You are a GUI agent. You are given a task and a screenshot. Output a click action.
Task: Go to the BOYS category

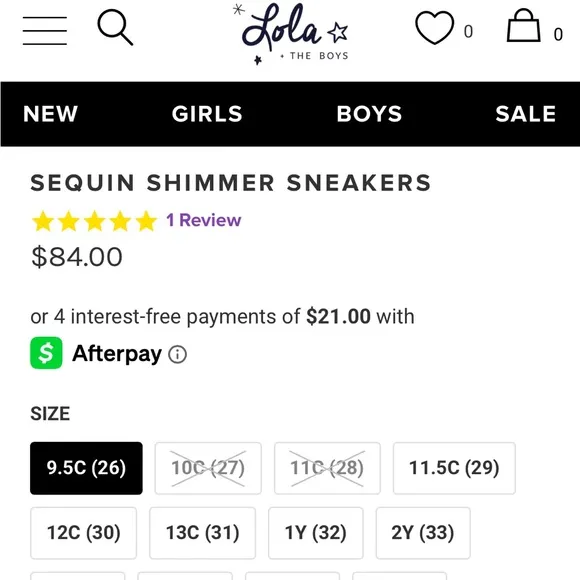tap(369, 114)
